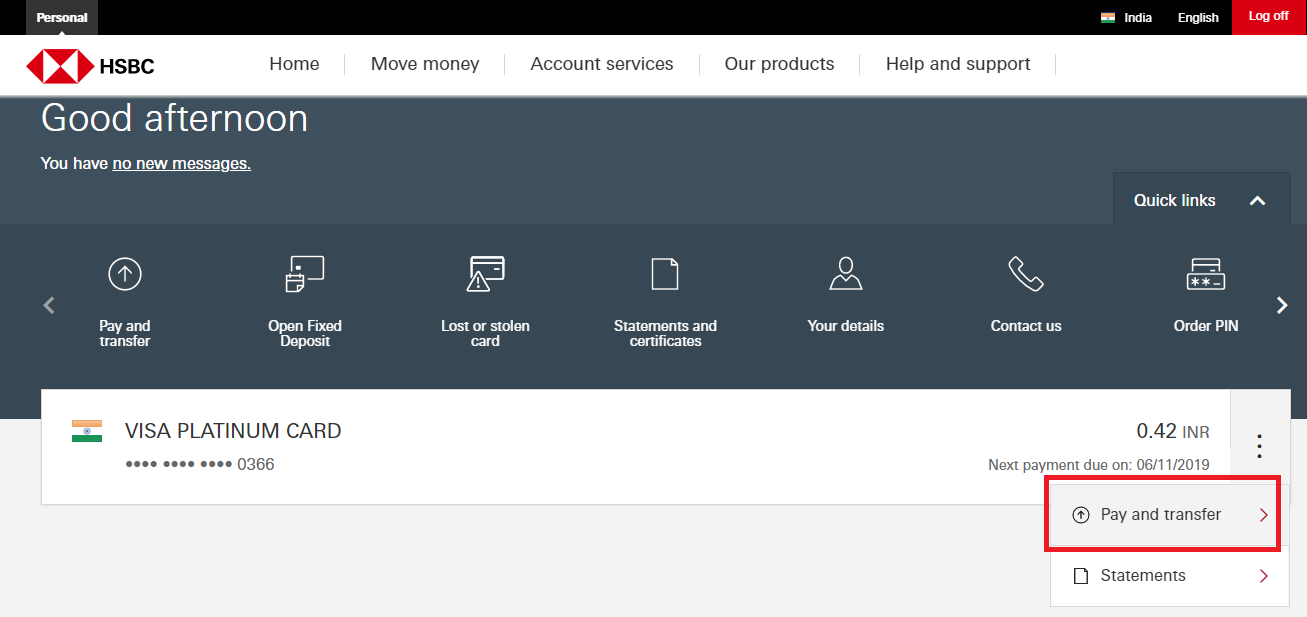
Task: Click card number ending 0366
Action: [x=200, y=465]
